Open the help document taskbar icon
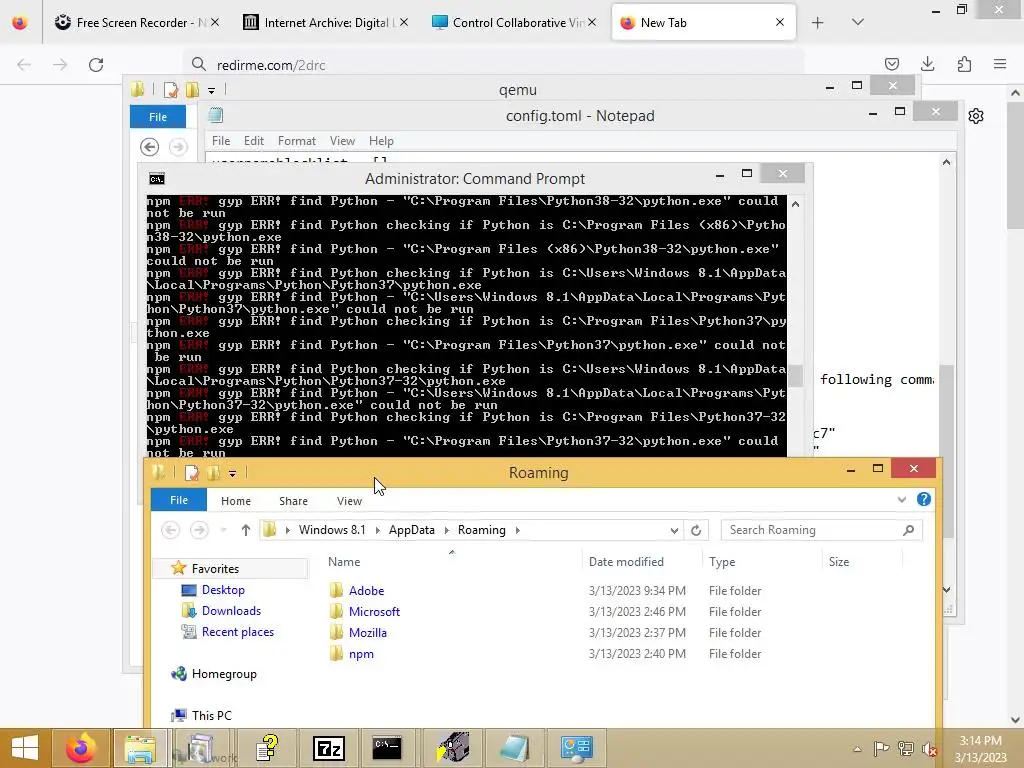Viewport: 1024px width, 768px height. [267, 748]
